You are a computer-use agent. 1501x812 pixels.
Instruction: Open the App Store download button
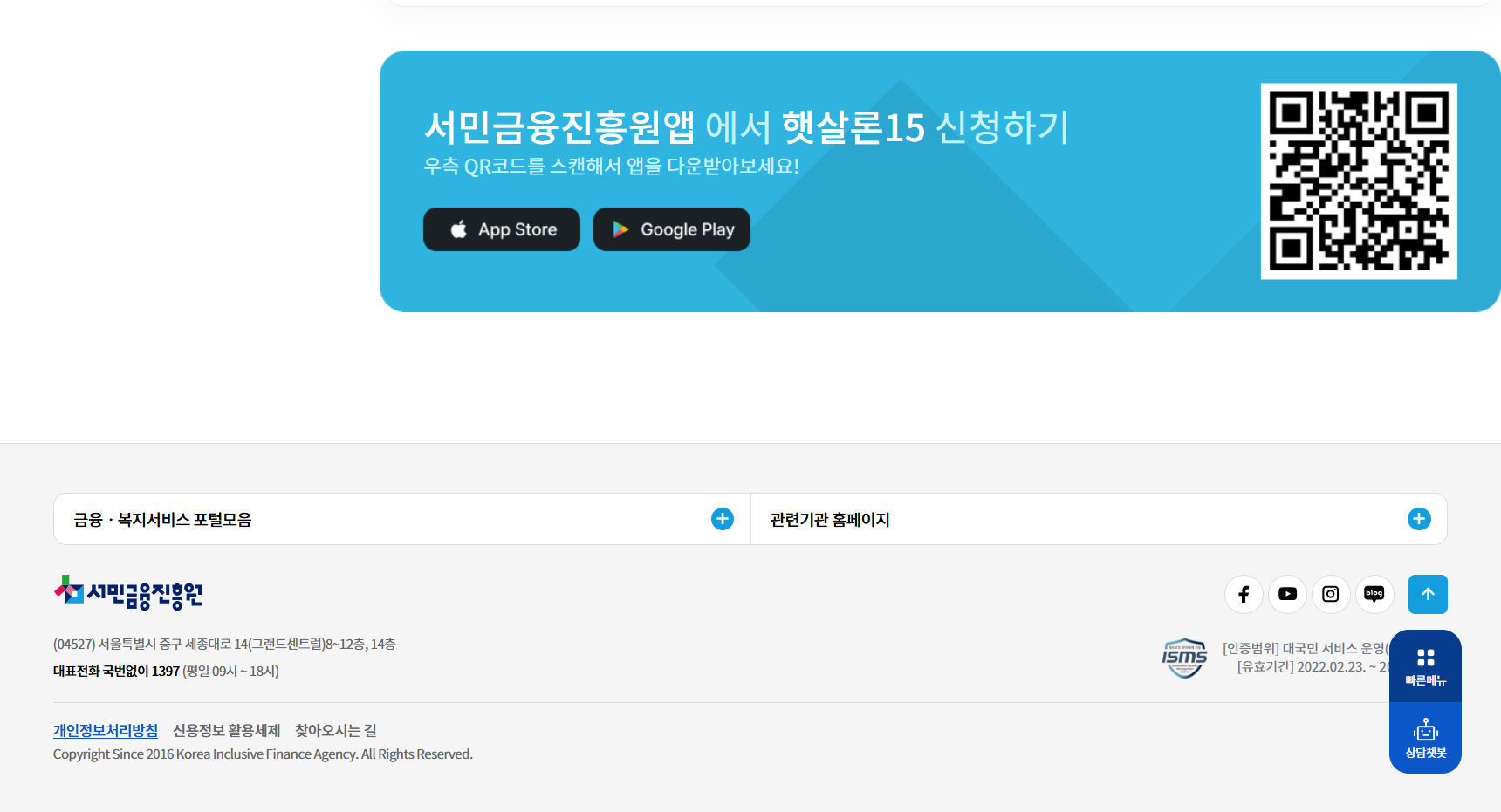(x=502, y=229)
